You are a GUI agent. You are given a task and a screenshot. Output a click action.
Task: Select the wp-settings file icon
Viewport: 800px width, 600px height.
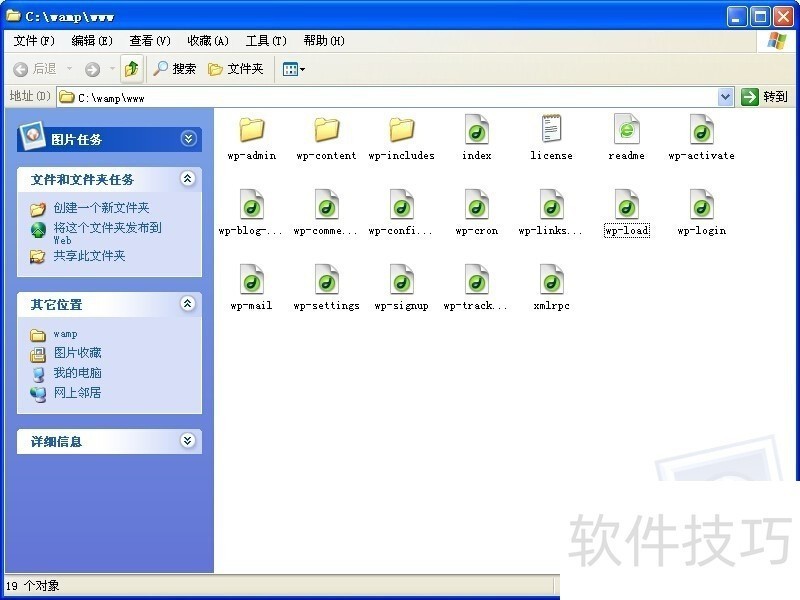[x=327, y=280]
